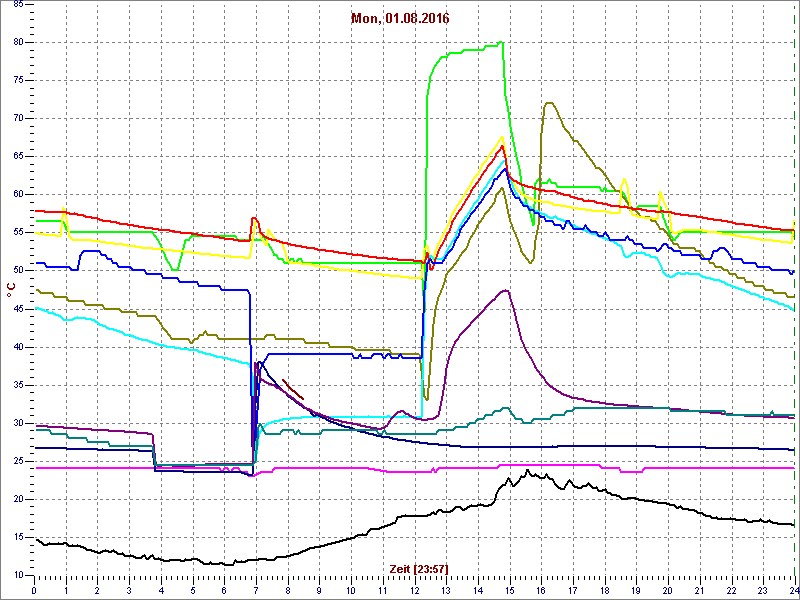This screenshot has height=600, width=800.
Task: Click the °C unit label on temperature axis
Action: 11,290
